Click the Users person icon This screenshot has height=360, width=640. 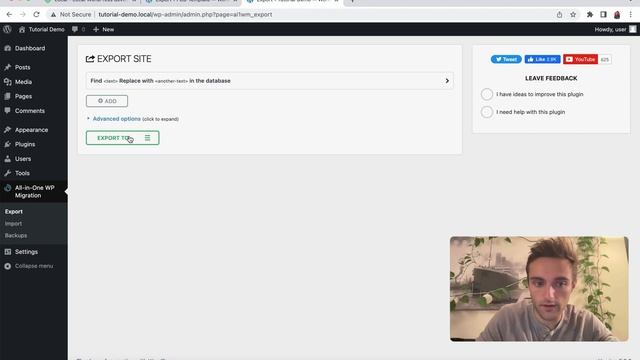tap(8, 159)
